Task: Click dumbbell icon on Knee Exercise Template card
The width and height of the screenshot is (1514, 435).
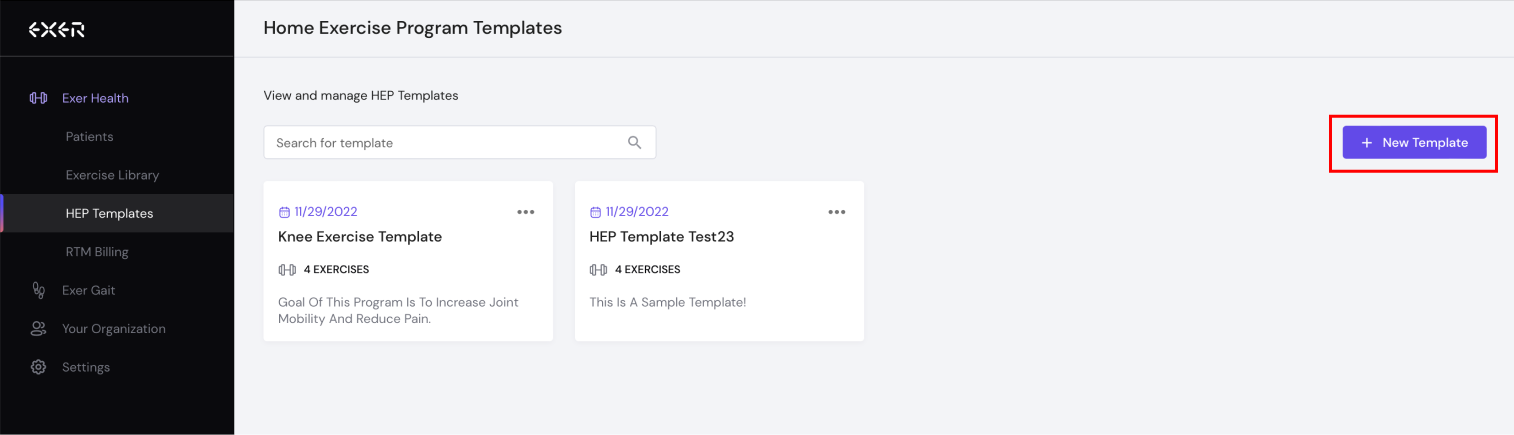Action: (x=287, y=270)
